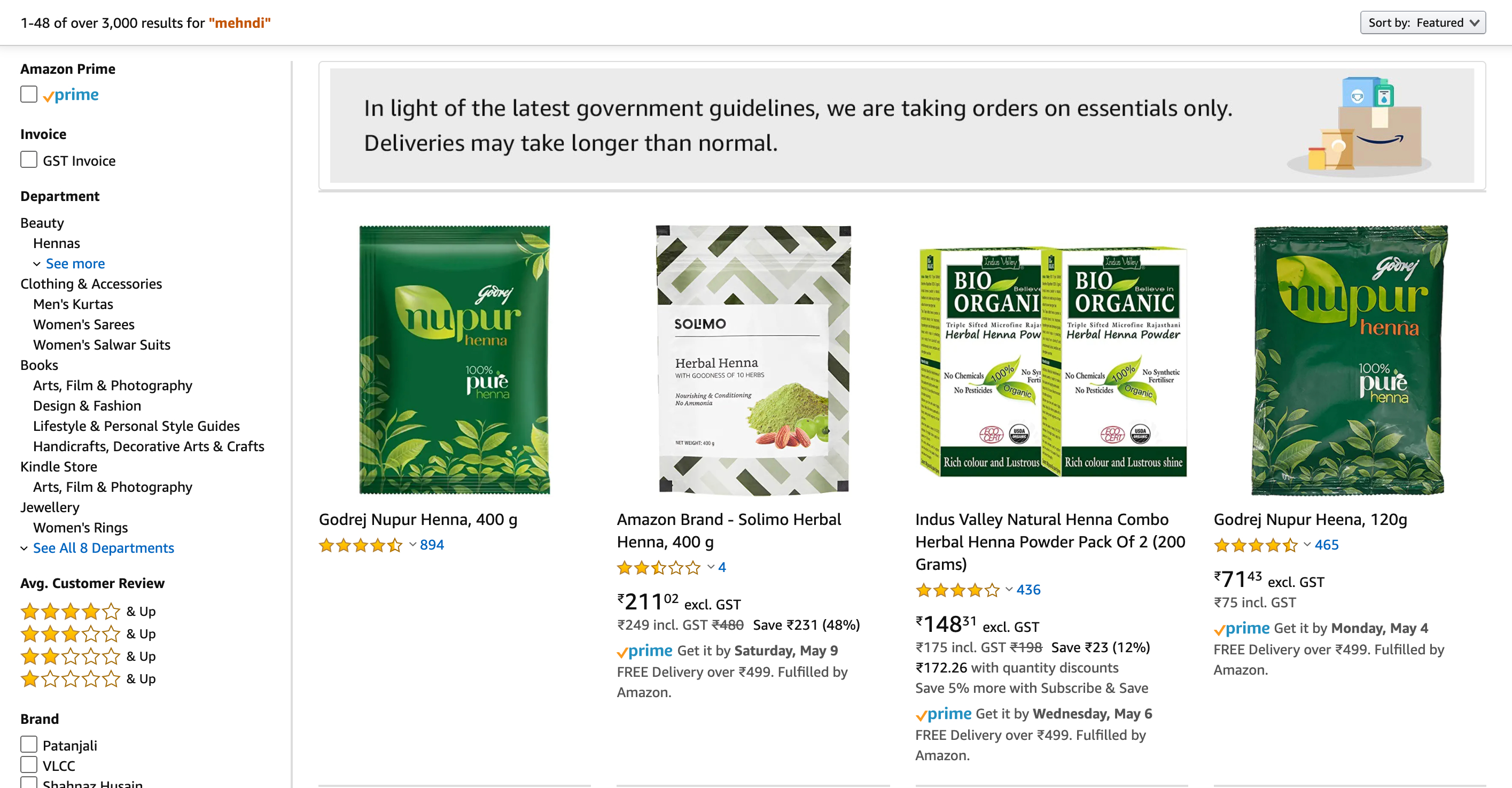Click the prime logo beside the Prime checkbox

[71, 95]
